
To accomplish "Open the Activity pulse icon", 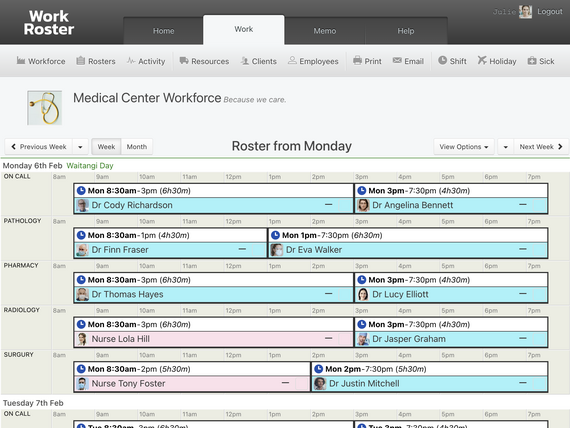I will pyautogui.click(x=131, y=61).
